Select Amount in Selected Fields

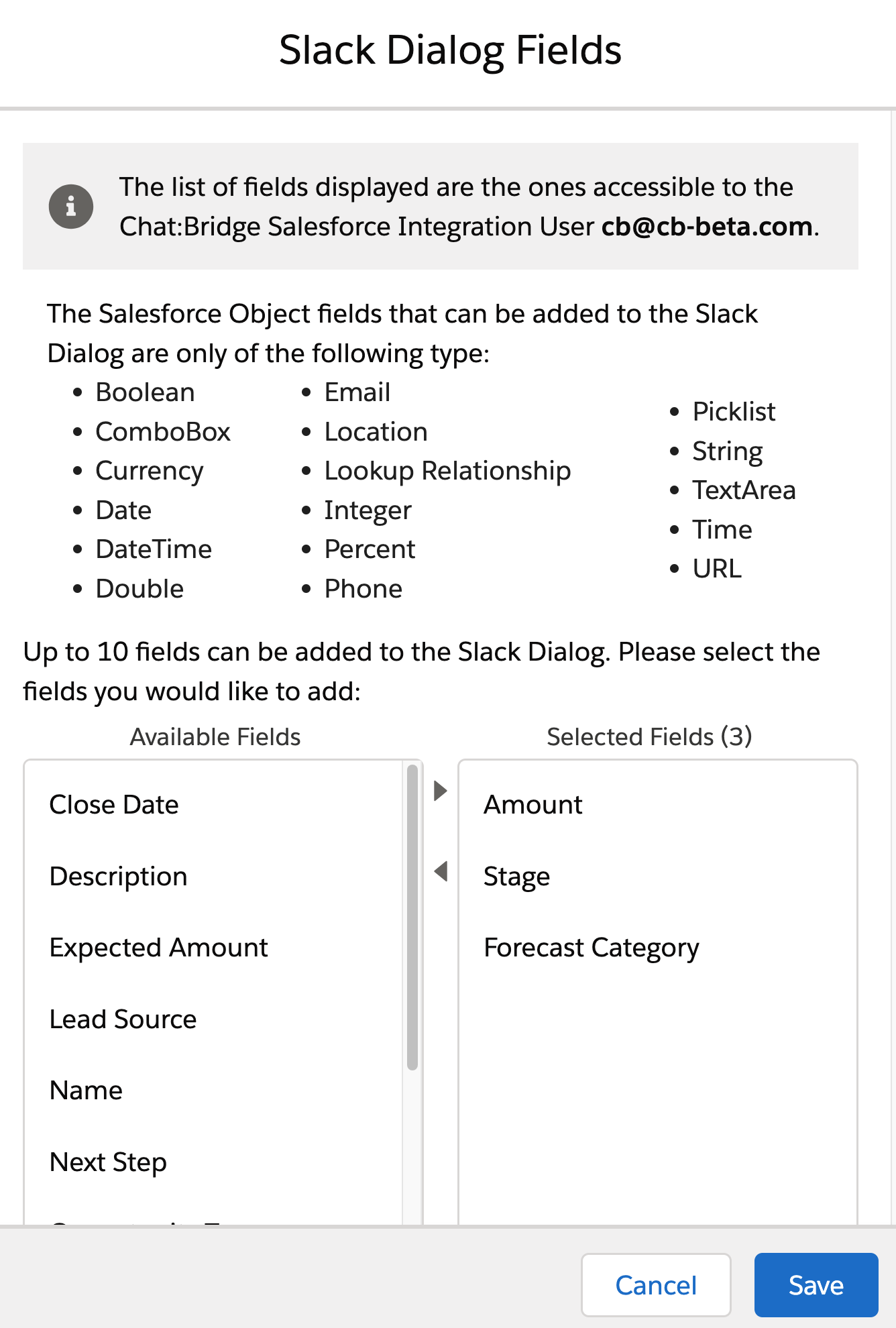[533, 805]
